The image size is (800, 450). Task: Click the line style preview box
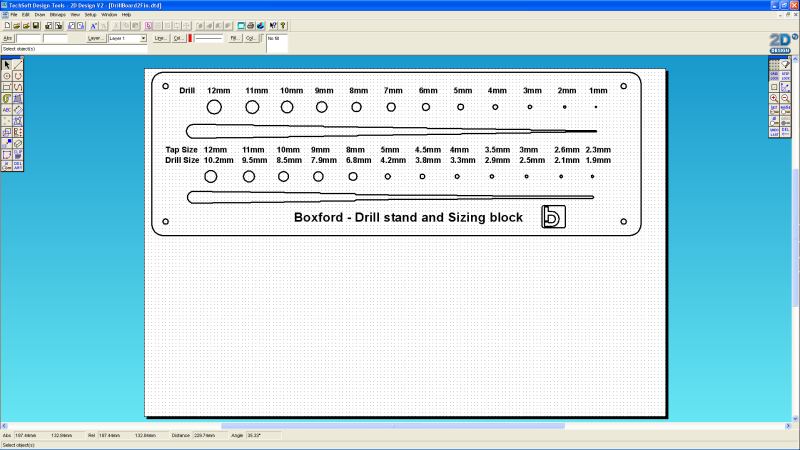(209, 38)
